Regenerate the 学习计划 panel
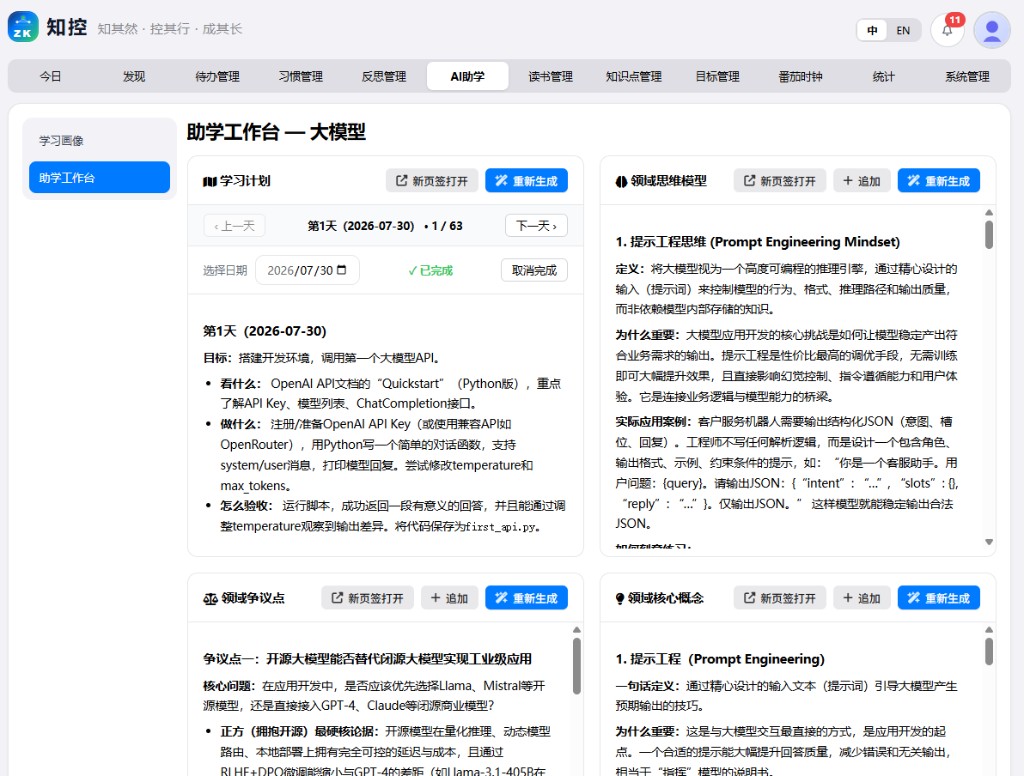Screen dimensions: 1024x776 526,180
